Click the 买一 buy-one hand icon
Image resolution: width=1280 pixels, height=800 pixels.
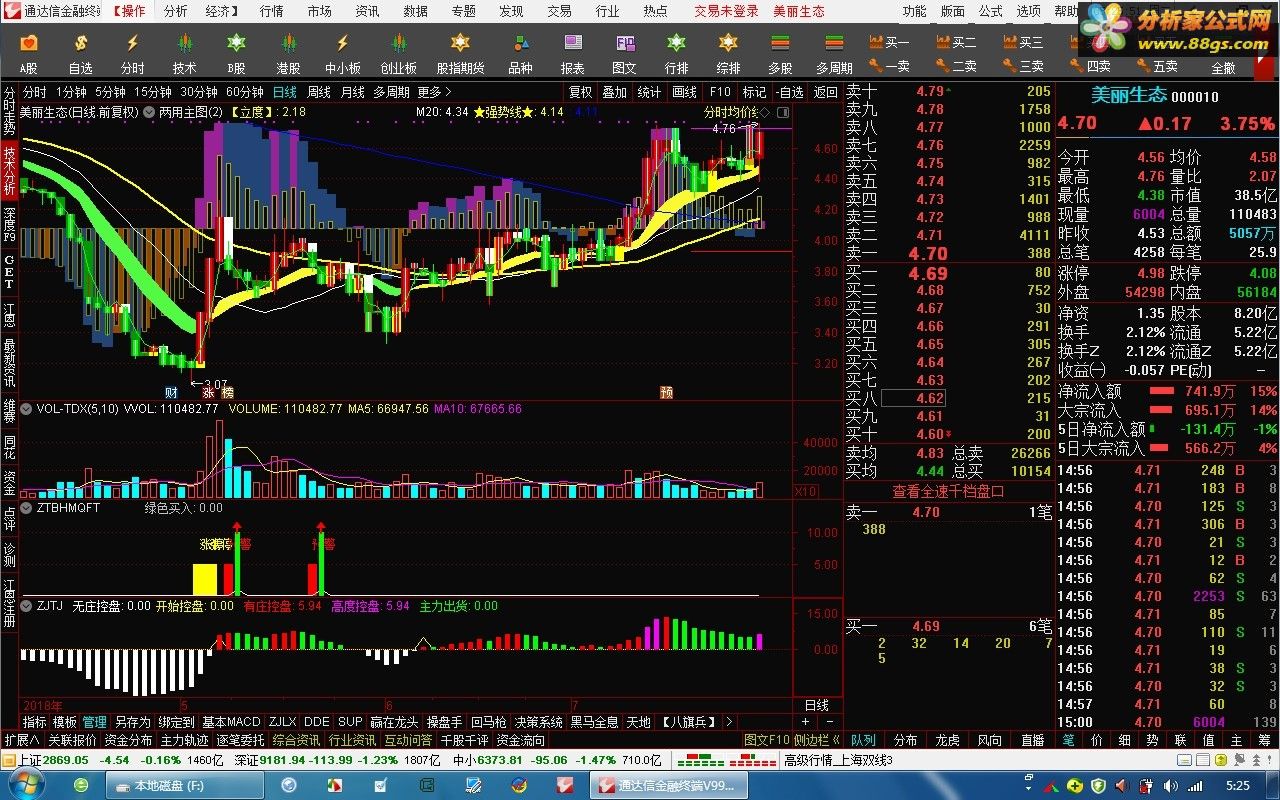pyautogui.click(x=890, y=42)
